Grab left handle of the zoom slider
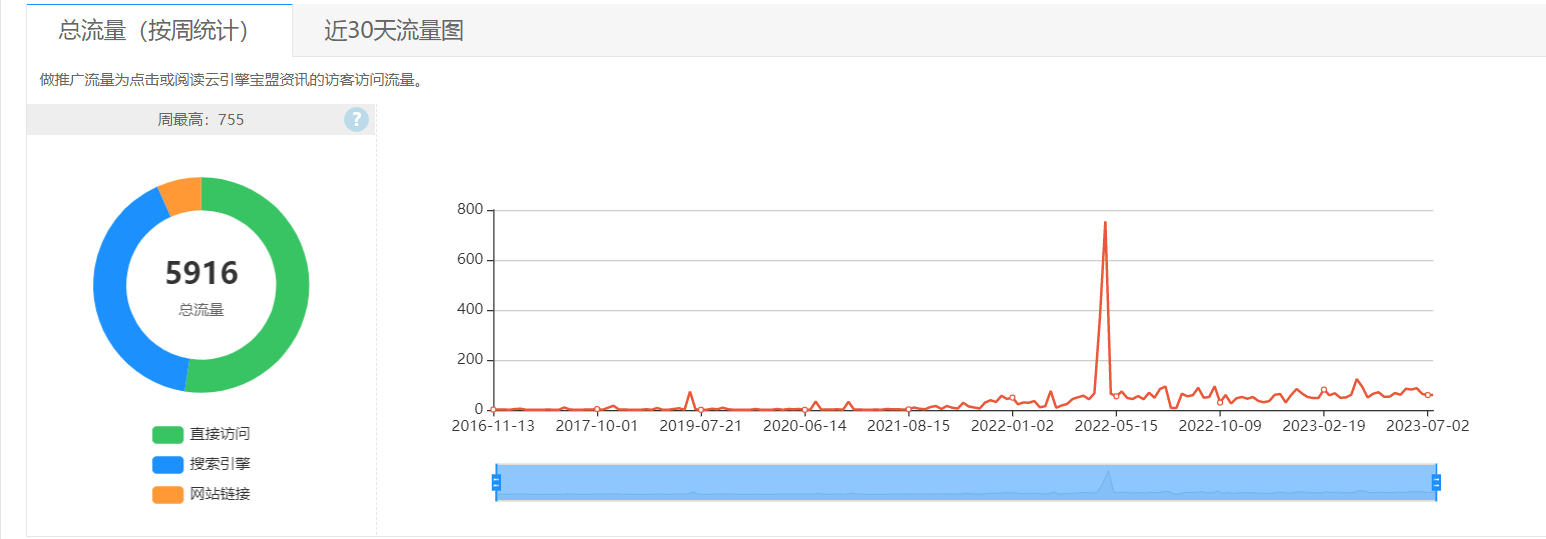The image size is (1546, 539). click(495, 483)
